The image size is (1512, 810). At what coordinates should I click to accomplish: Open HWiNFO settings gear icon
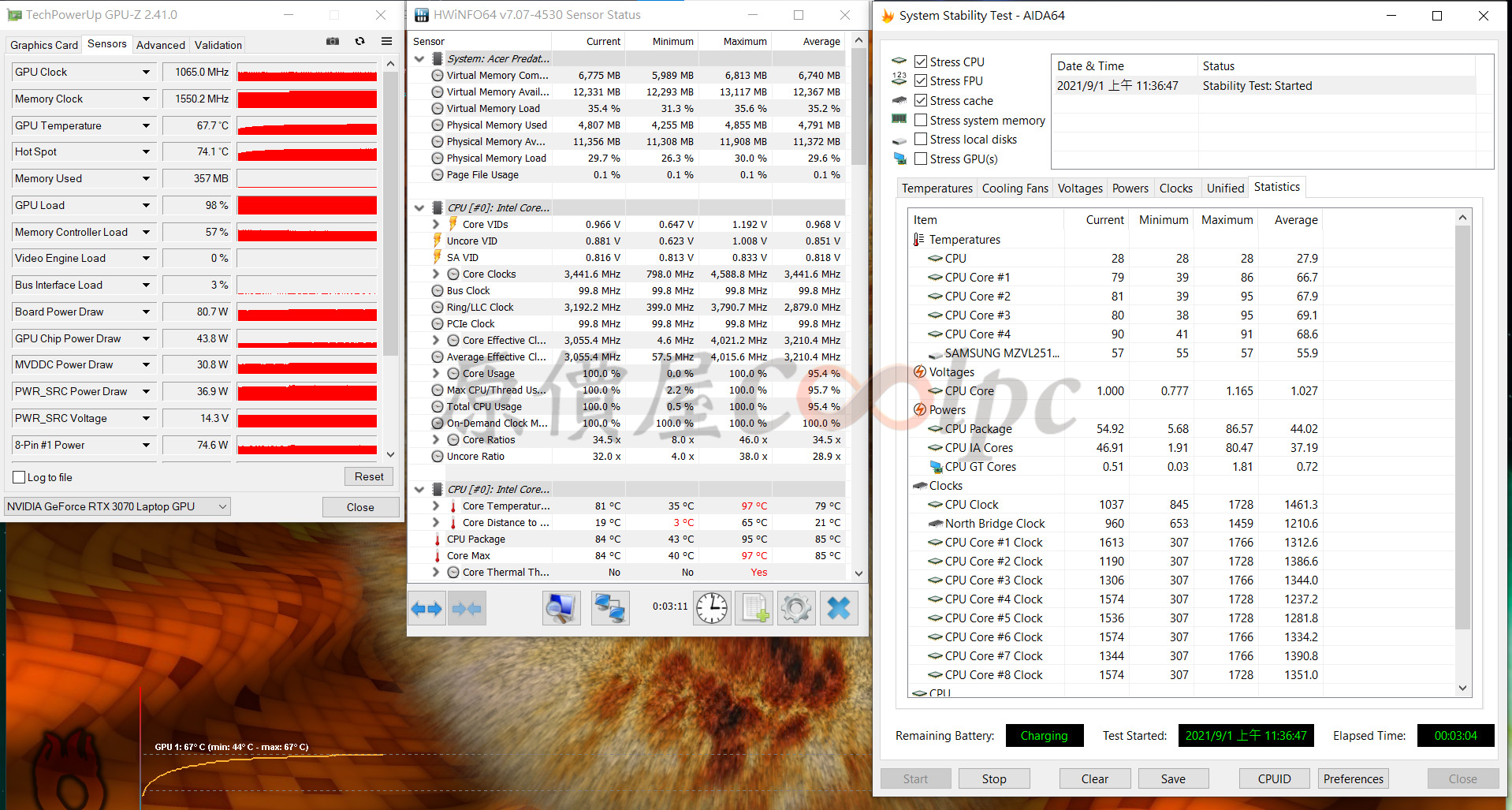point(796,608)
